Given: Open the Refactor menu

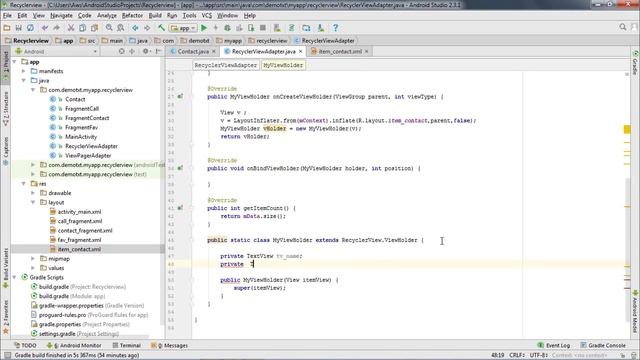Looking at the screenshot, I should (x=132, y=16).
